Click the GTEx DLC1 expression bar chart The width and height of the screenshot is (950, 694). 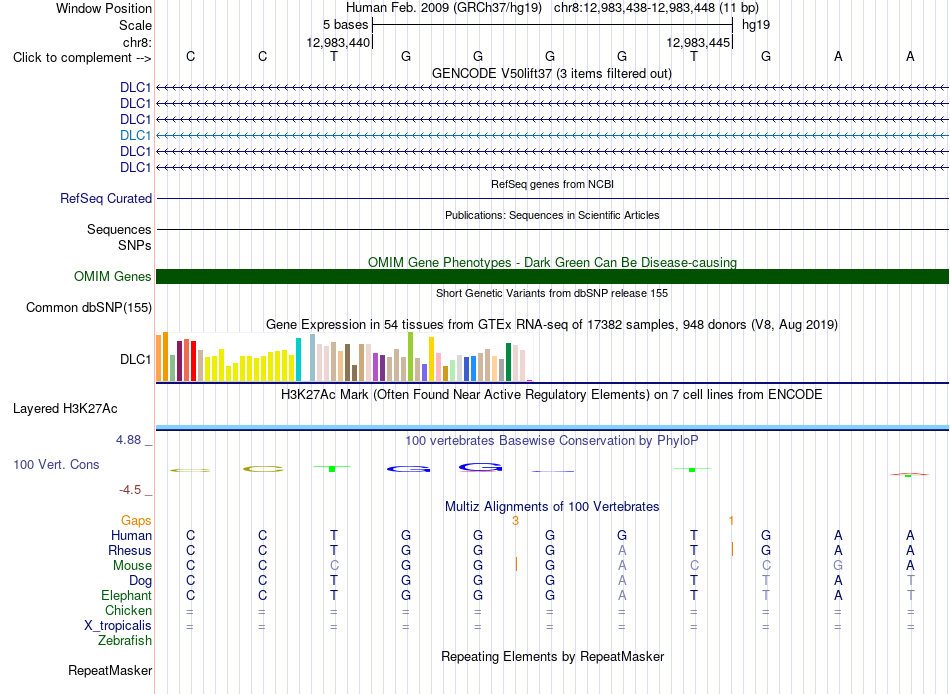[x=344, y=357]
